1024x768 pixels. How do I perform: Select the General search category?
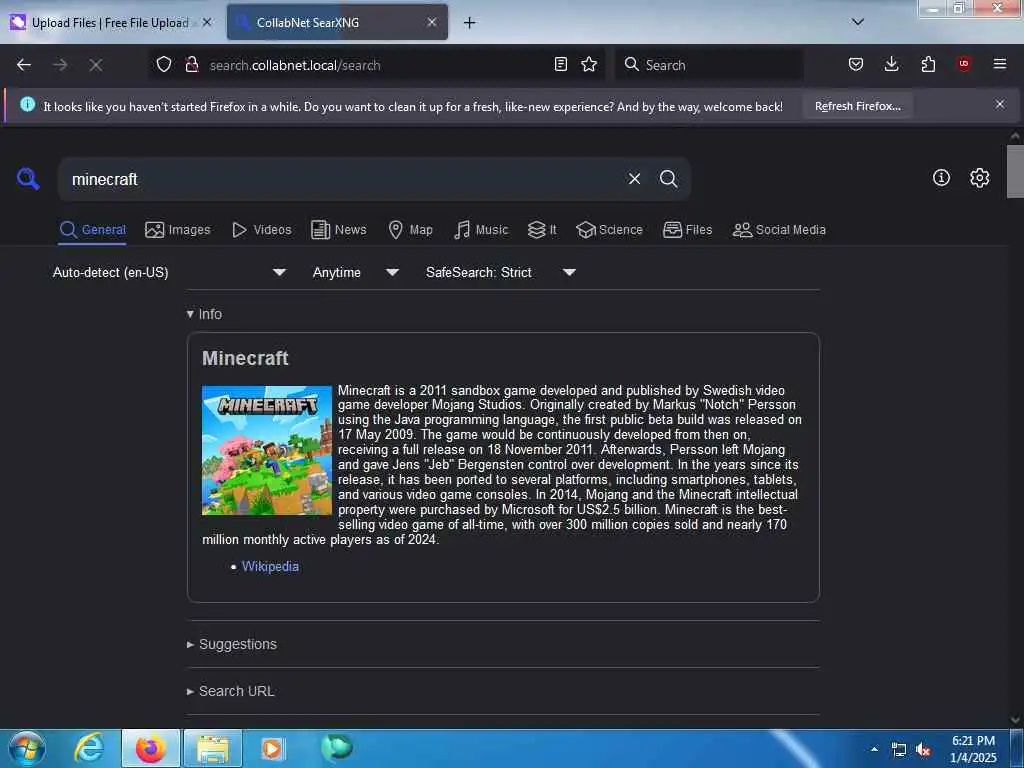pyautogui.click(x=92, y=230)
